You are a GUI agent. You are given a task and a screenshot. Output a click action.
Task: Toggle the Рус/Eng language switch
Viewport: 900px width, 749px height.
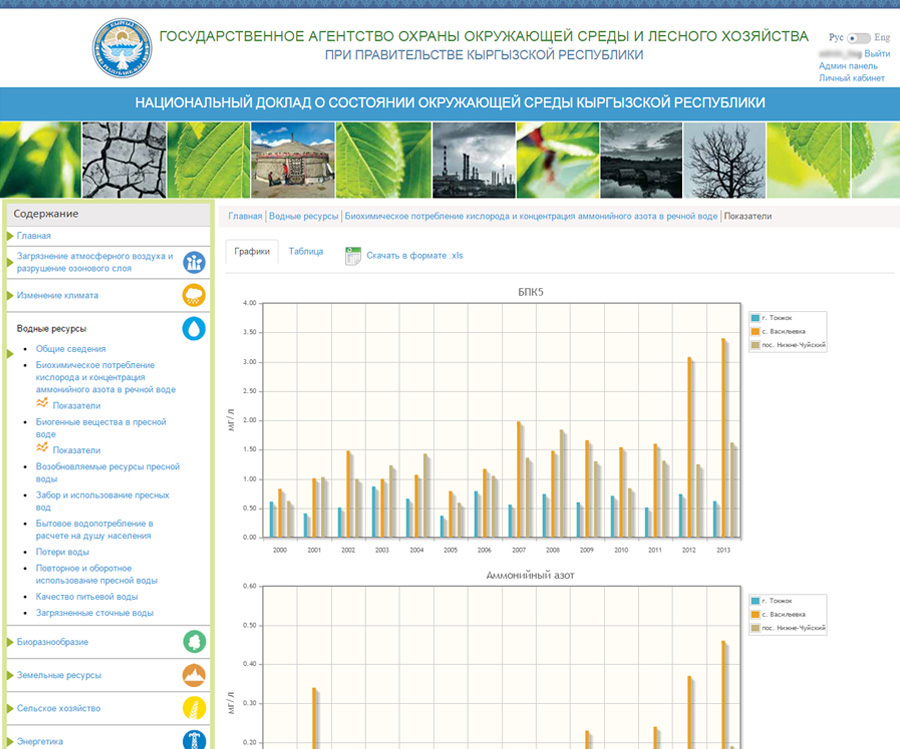point(859,38)
